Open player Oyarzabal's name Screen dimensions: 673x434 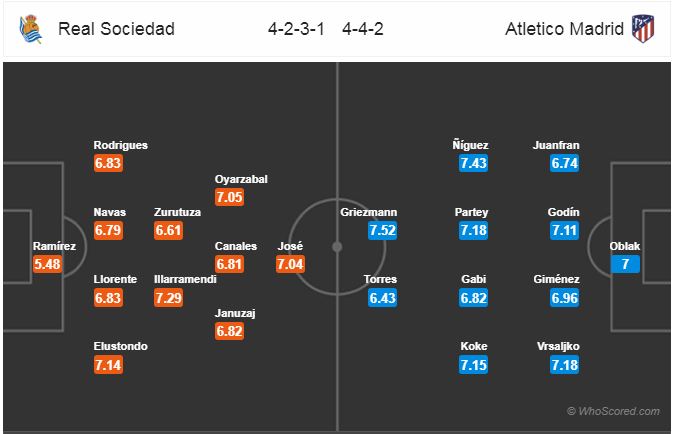click(x=241, y=179)
